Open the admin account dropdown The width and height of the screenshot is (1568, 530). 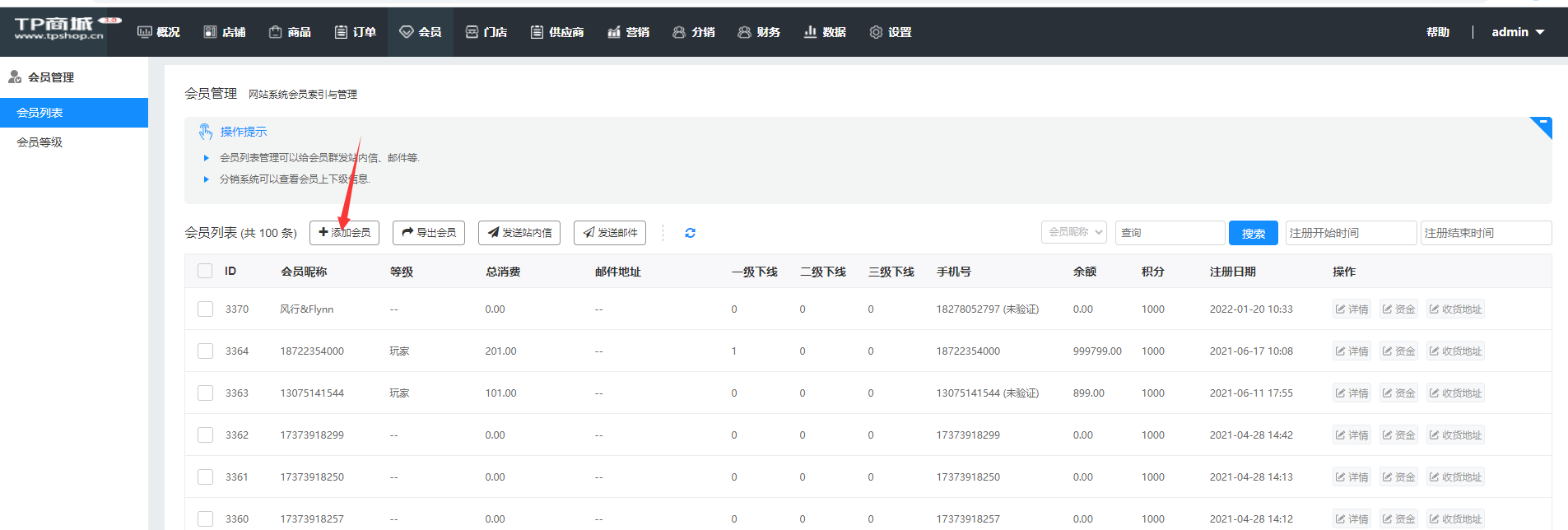1518,32
